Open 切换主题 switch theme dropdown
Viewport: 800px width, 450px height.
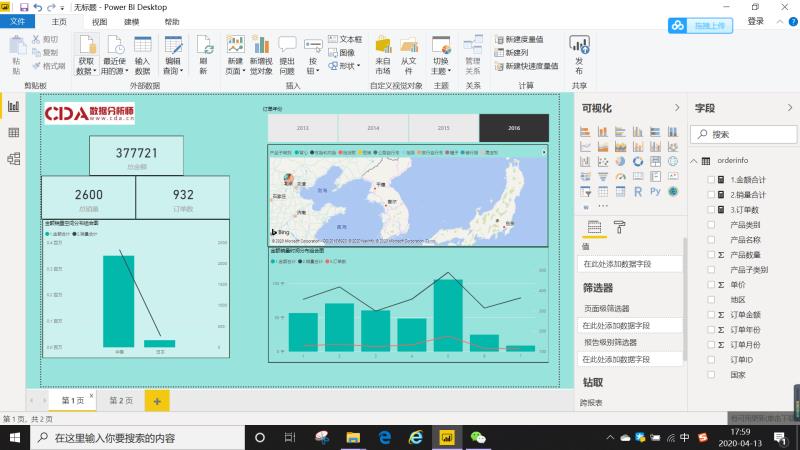click(441, 66)
